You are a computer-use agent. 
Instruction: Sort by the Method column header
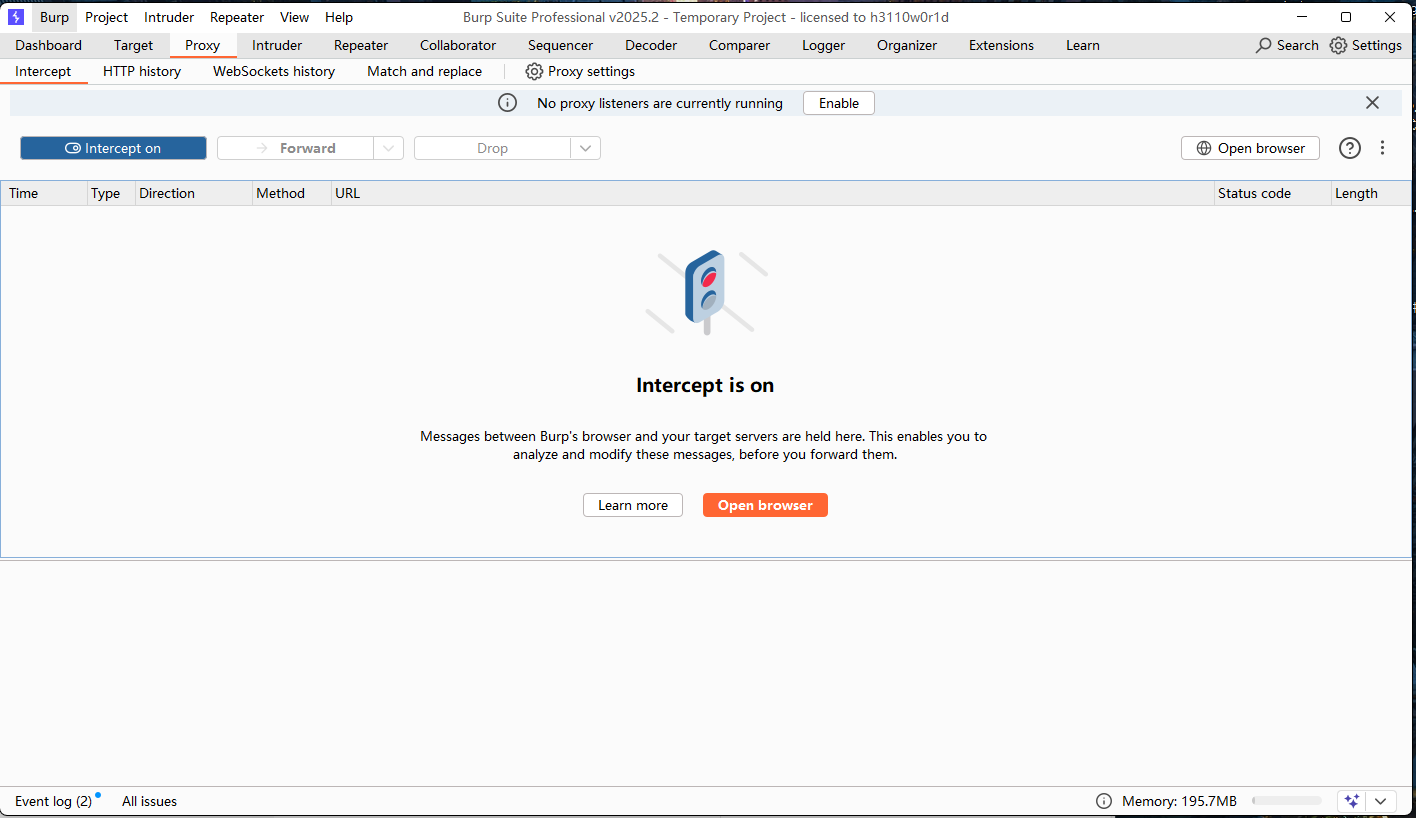tap(292, 193)
